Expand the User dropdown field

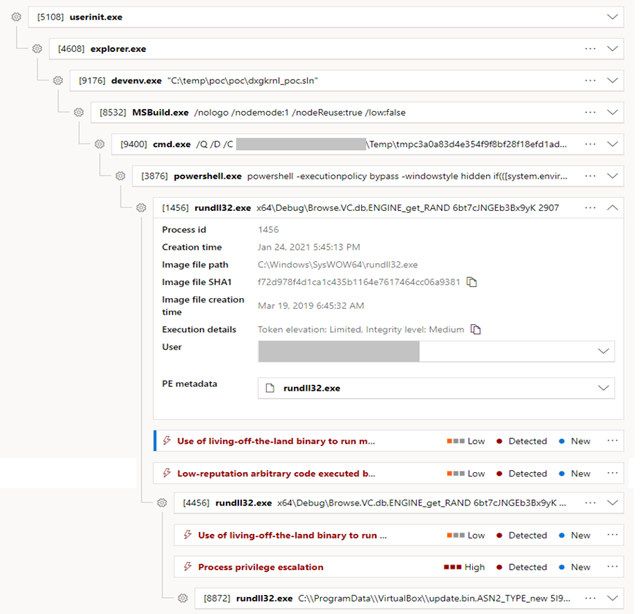[x=603, y=351]
